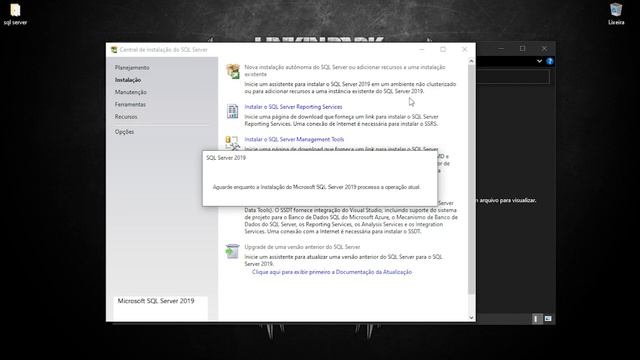
Task: Close the background Explorer window
Action: click(x=544, y=49)
